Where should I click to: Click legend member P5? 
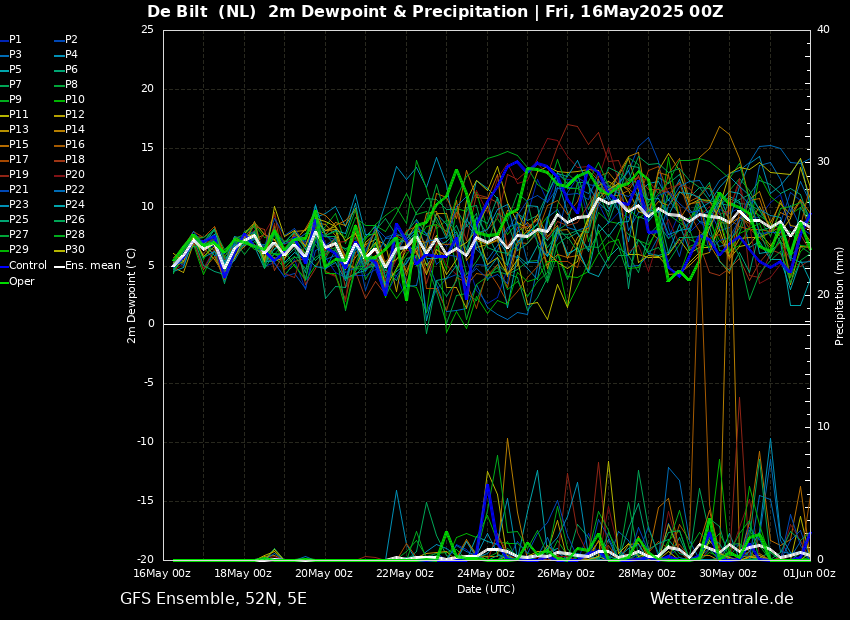click(11, 69)
